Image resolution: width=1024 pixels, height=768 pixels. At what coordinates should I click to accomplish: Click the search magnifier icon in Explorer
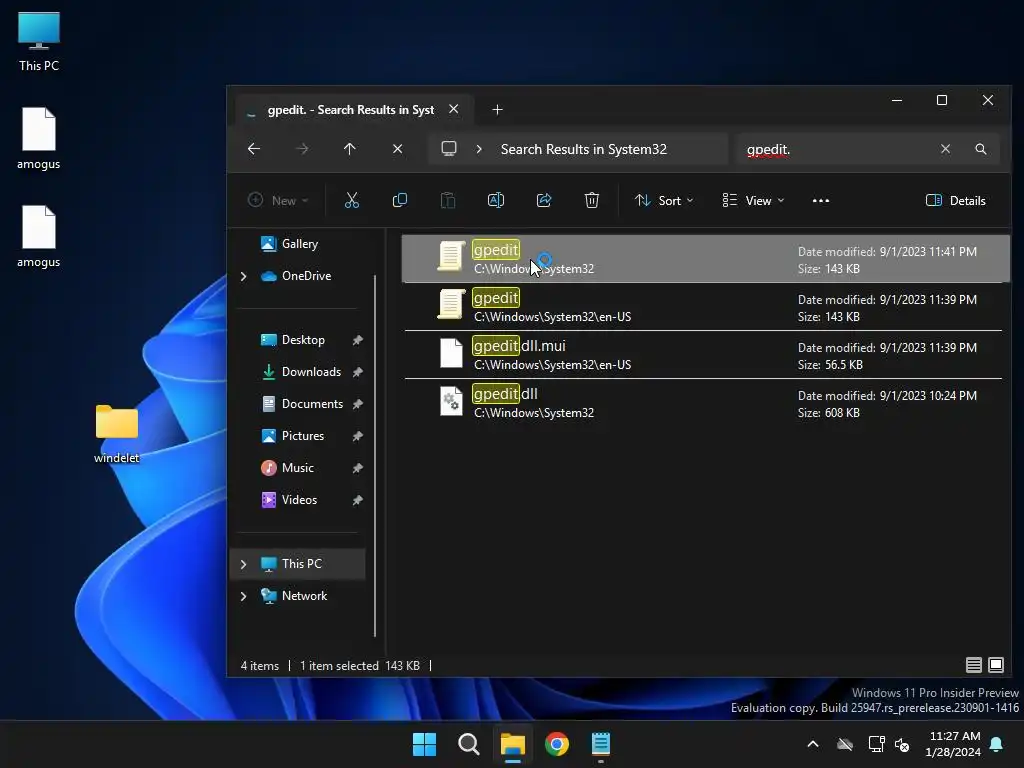(981, 149)
